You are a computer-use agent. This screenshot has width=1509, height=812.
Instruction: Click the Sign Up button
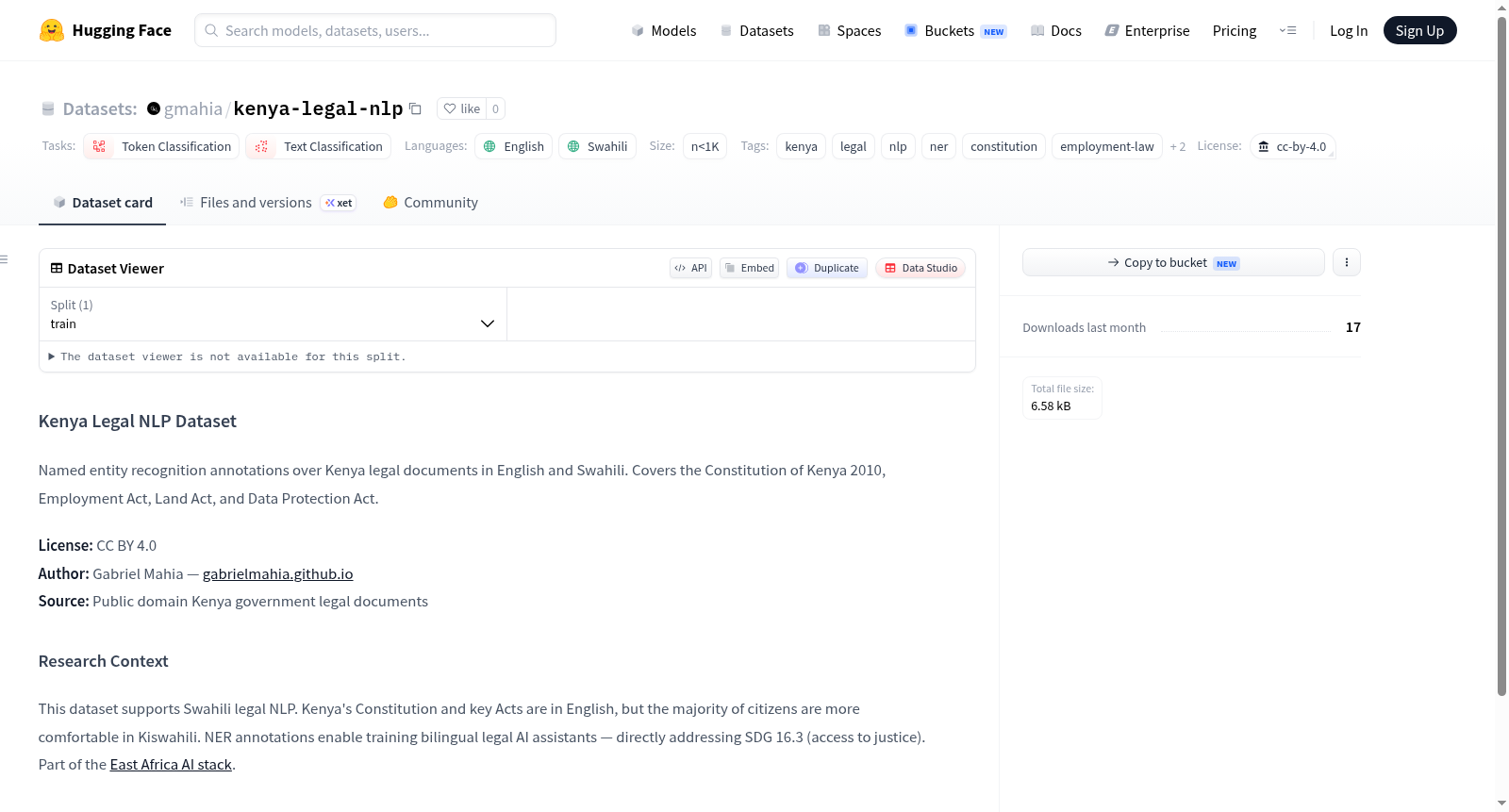(x=1419, y=30)
